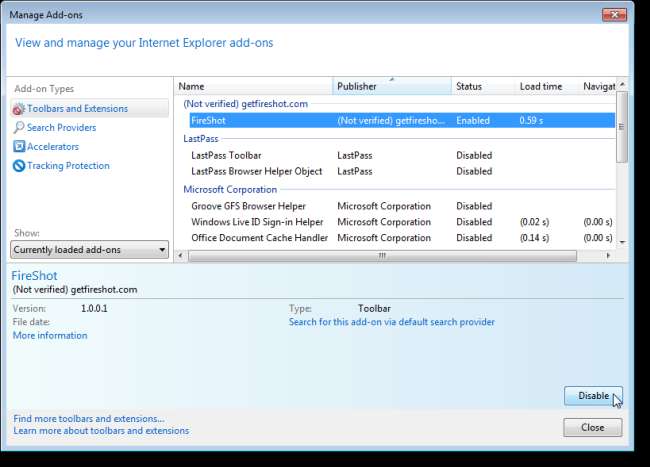Viewport: 650px width, 467px height.
Task: Click (0.14 s) load time cell
Action: tap(534, 238)
